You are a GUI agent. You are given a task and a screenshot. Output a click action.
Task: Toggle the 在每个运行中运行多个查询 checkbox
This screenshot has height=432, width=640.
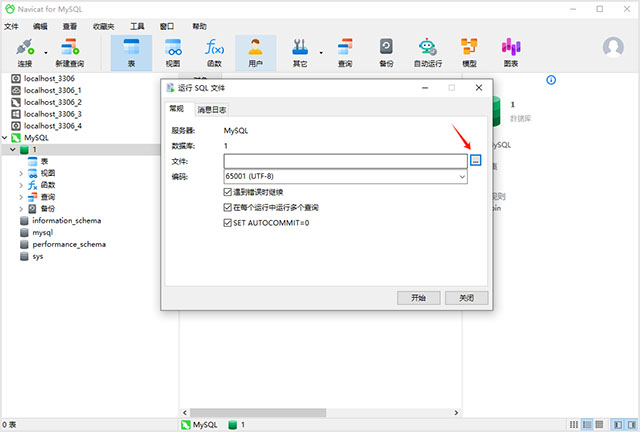coord(228,207)
